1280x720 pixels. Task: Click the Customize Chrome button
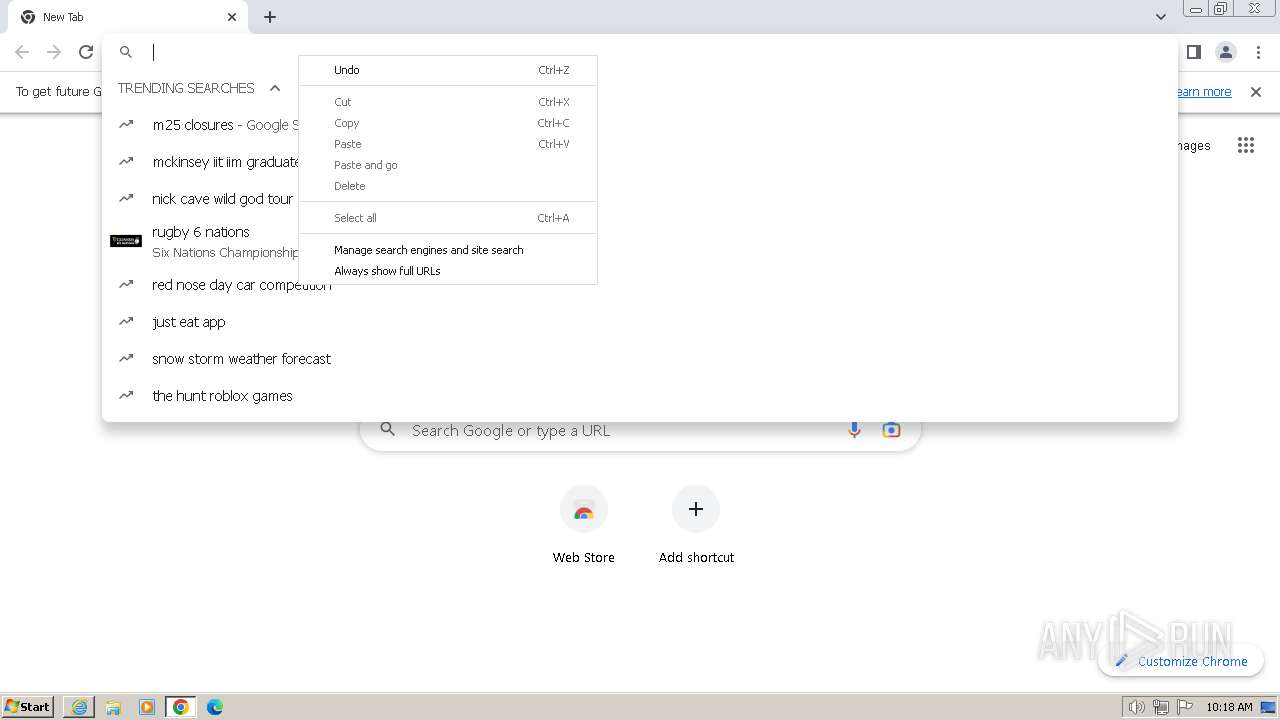click(1181, 661)
